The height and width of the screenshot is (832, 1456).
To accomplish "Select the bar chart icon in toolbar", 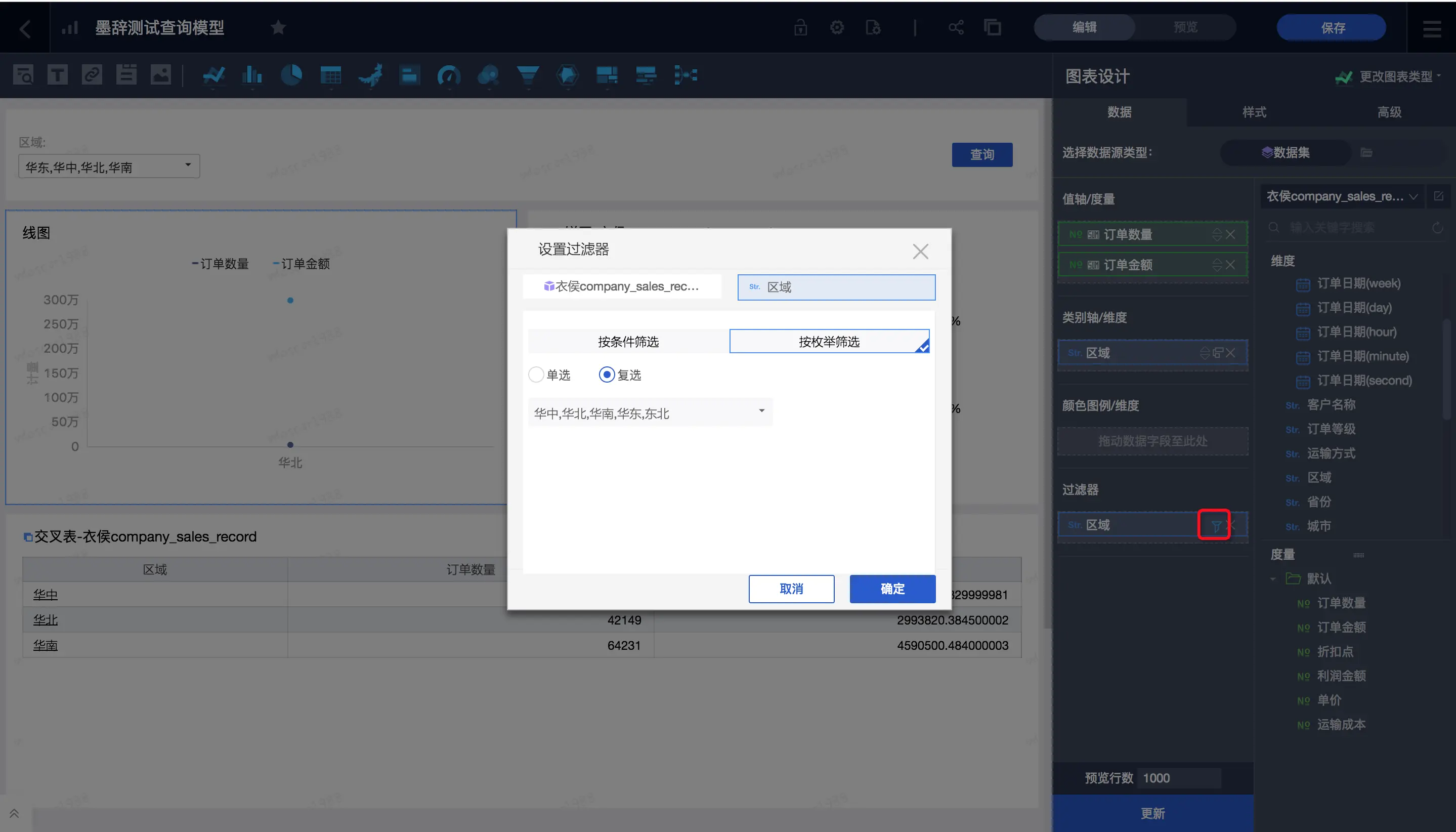I will 251,75.
